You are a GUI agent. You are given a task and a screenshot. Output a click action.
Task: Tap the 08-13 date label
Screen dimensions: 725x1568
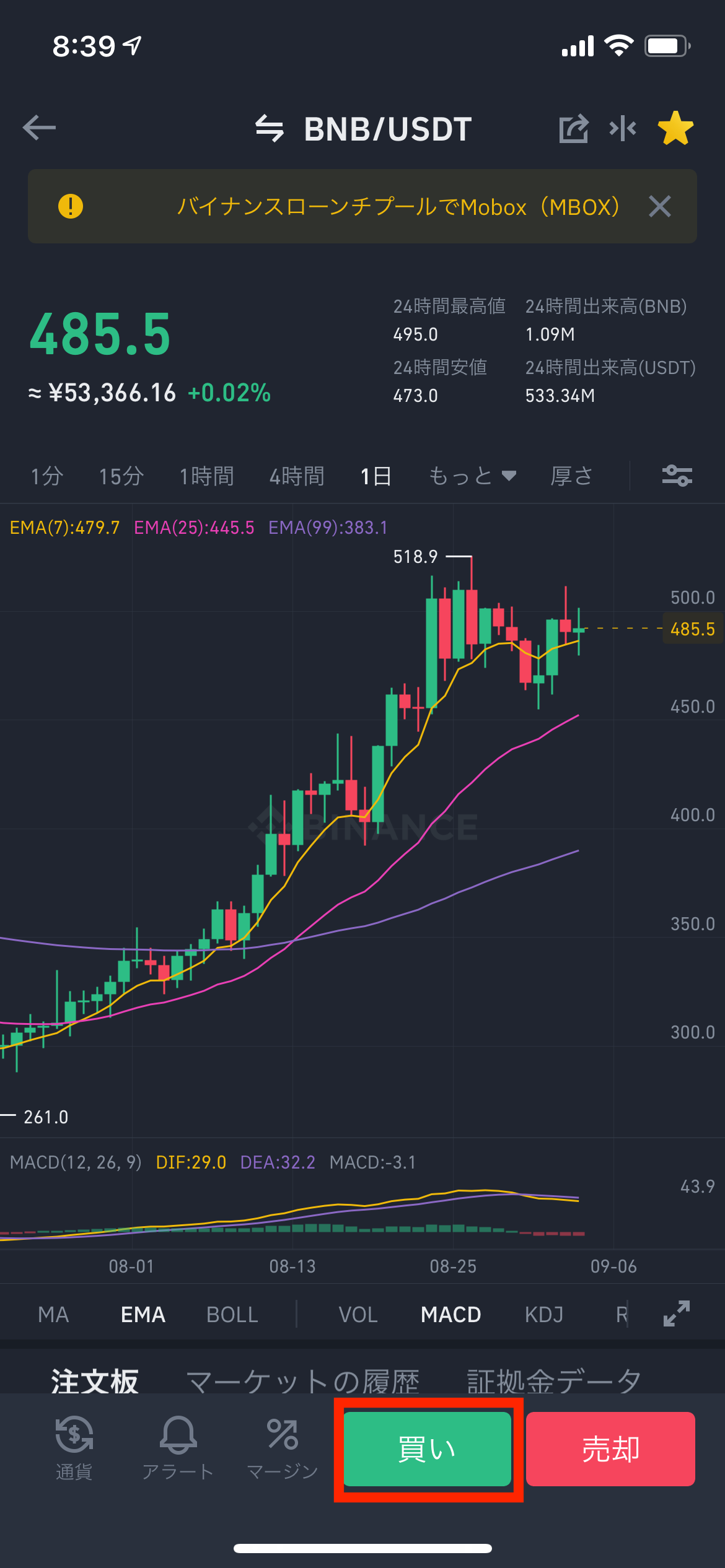coord(292,1266)
